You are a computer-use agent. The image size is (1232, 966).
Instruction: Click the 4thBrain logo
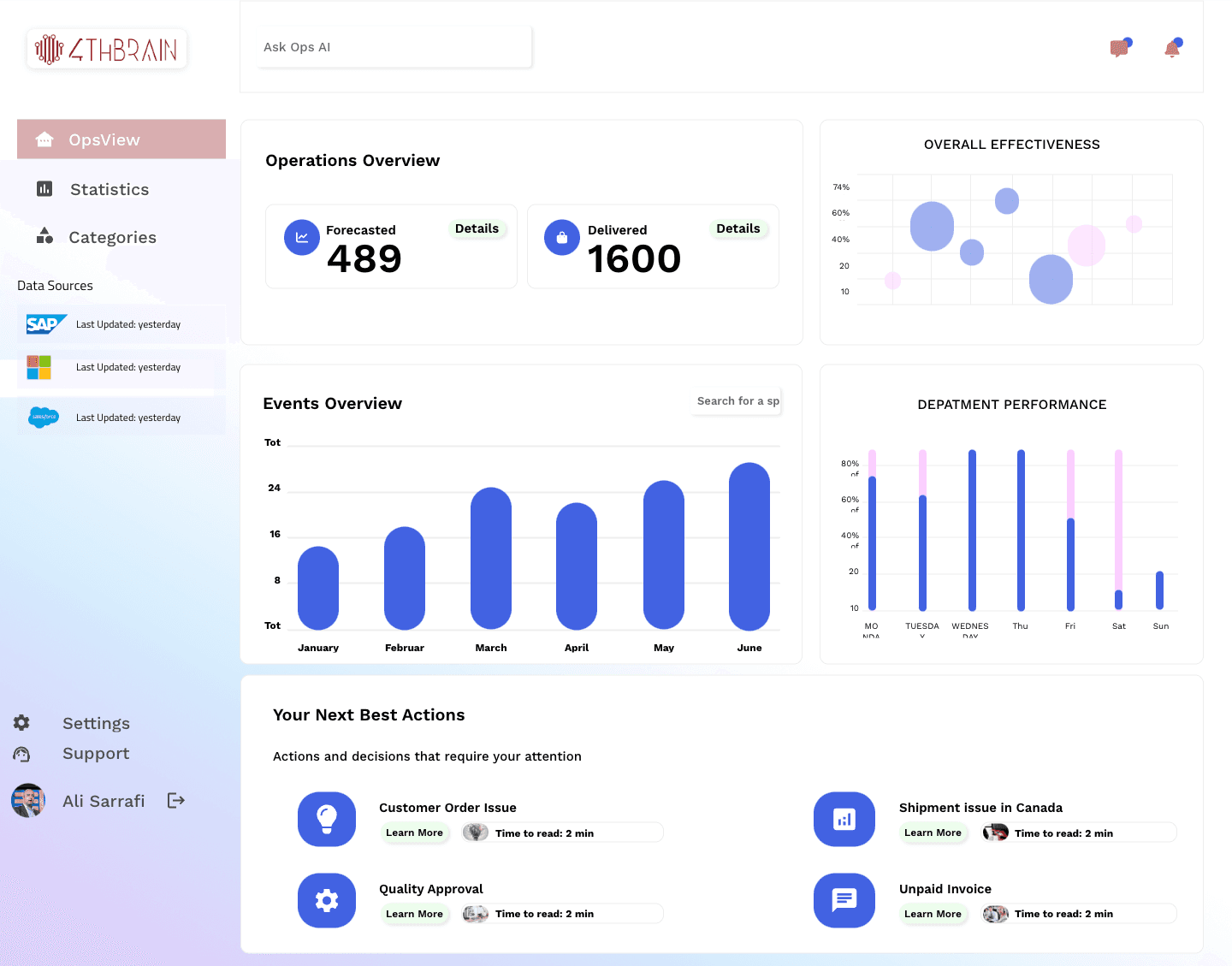pyautogui.click(x=107, y=50)
